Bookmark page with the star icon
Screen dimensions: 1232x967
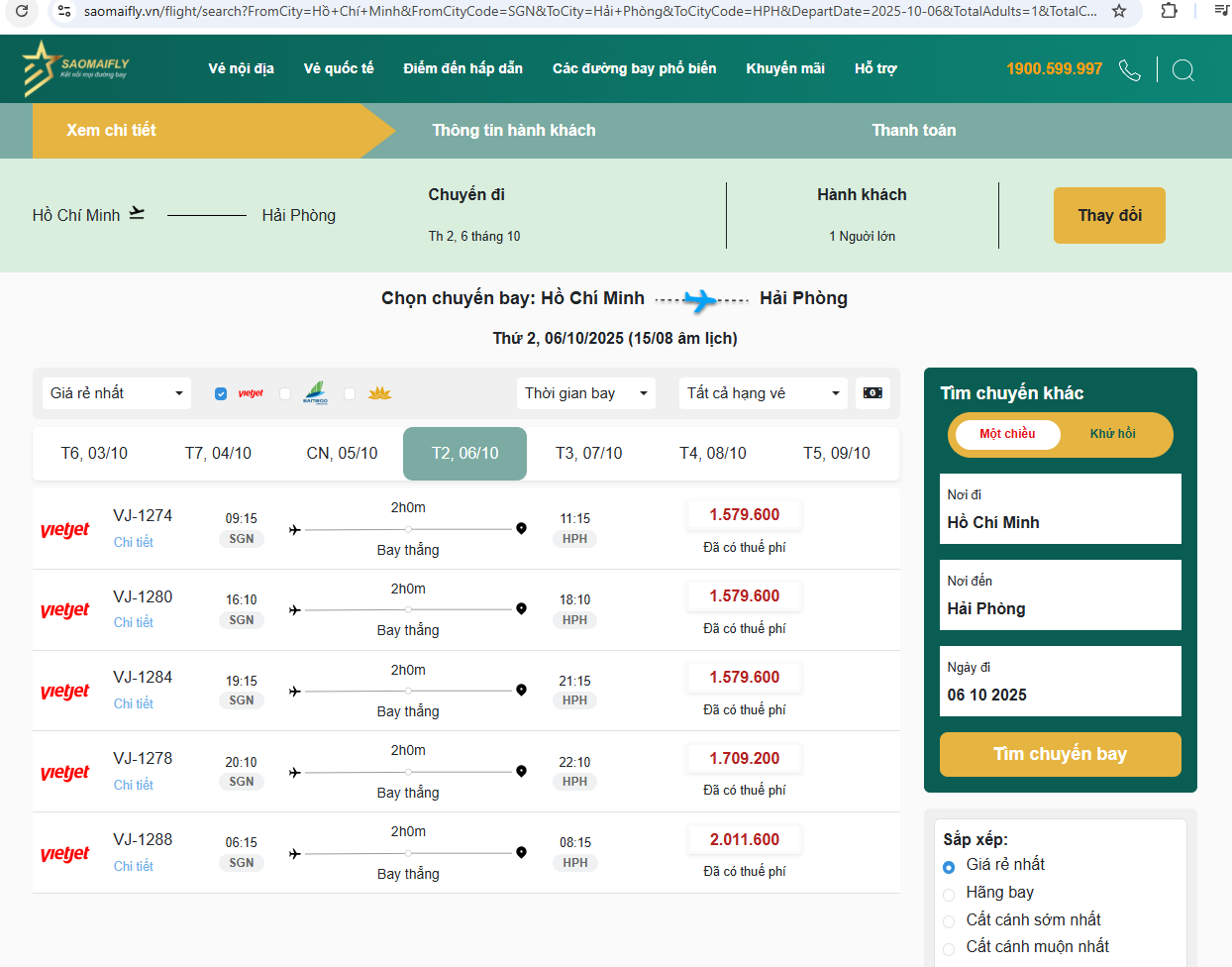(x=1119, y=11)
